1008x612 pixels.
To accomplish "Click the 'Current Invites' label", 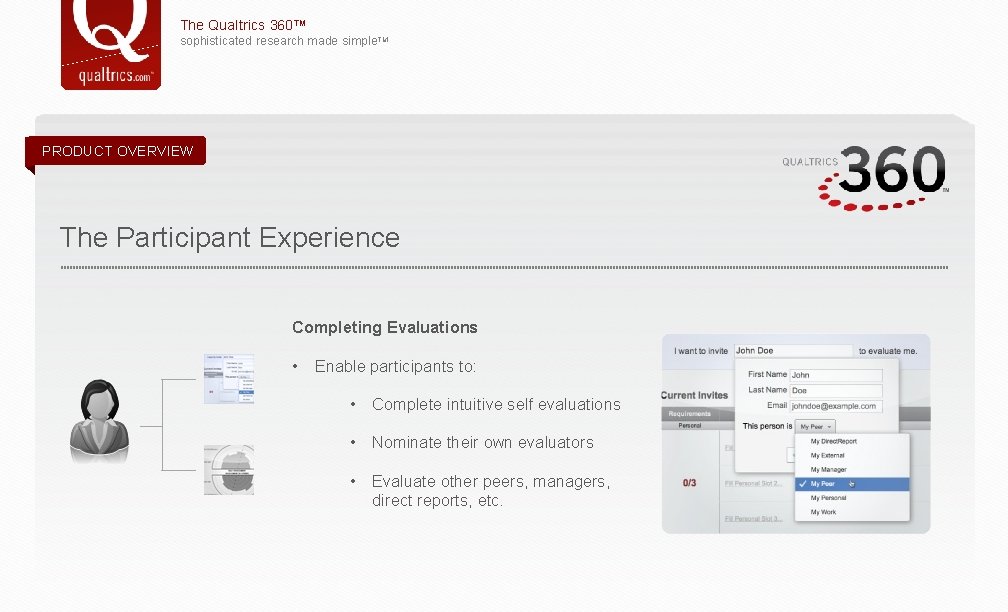I will 694,395.
